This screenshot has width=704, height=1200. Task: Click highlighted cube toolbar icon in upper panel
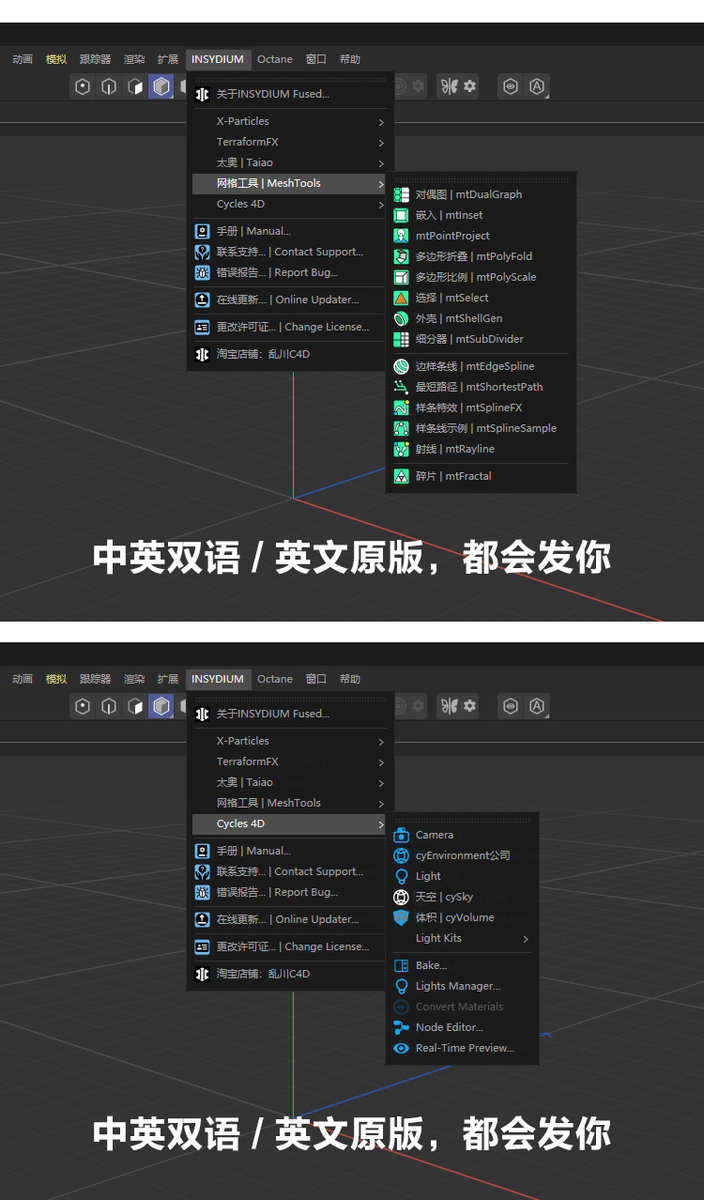coord(161,87)
